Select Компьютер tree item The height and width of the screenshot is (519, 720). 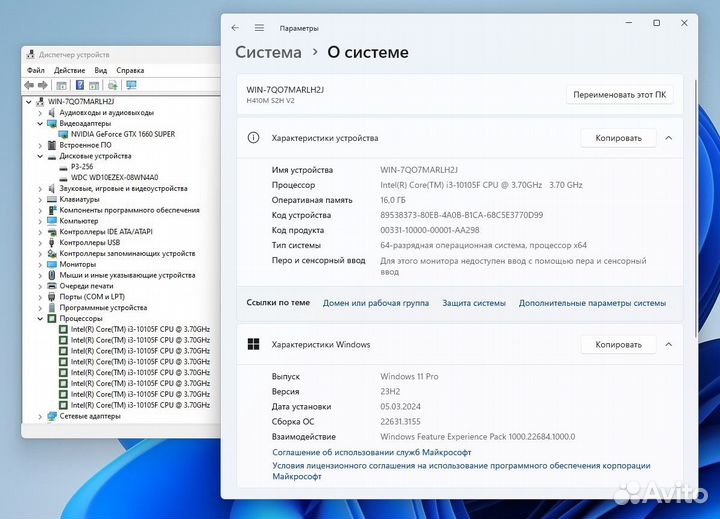click(79, 221)
